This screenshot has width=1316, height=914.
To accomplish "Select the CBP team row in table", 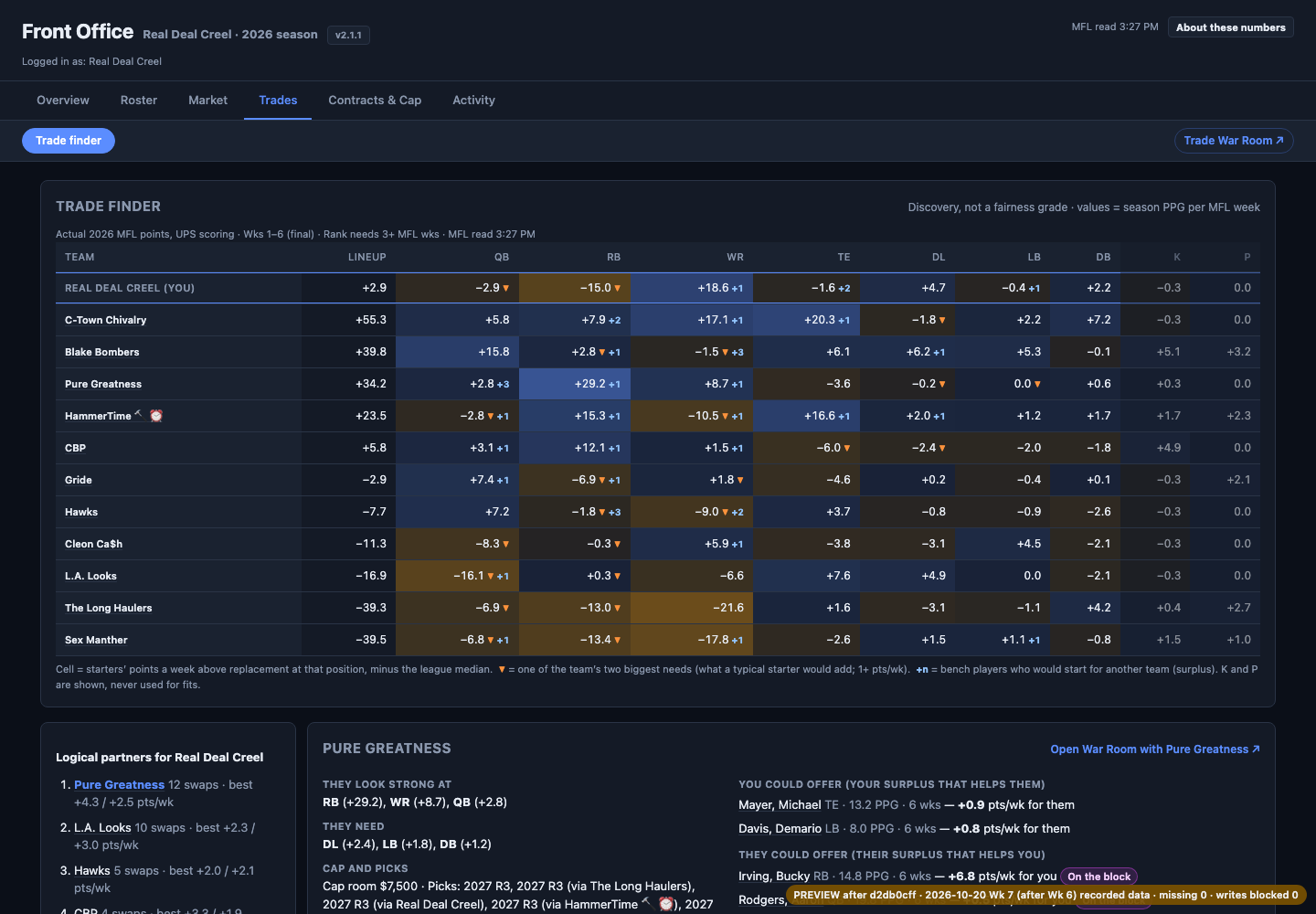I will tap(658, 448).
